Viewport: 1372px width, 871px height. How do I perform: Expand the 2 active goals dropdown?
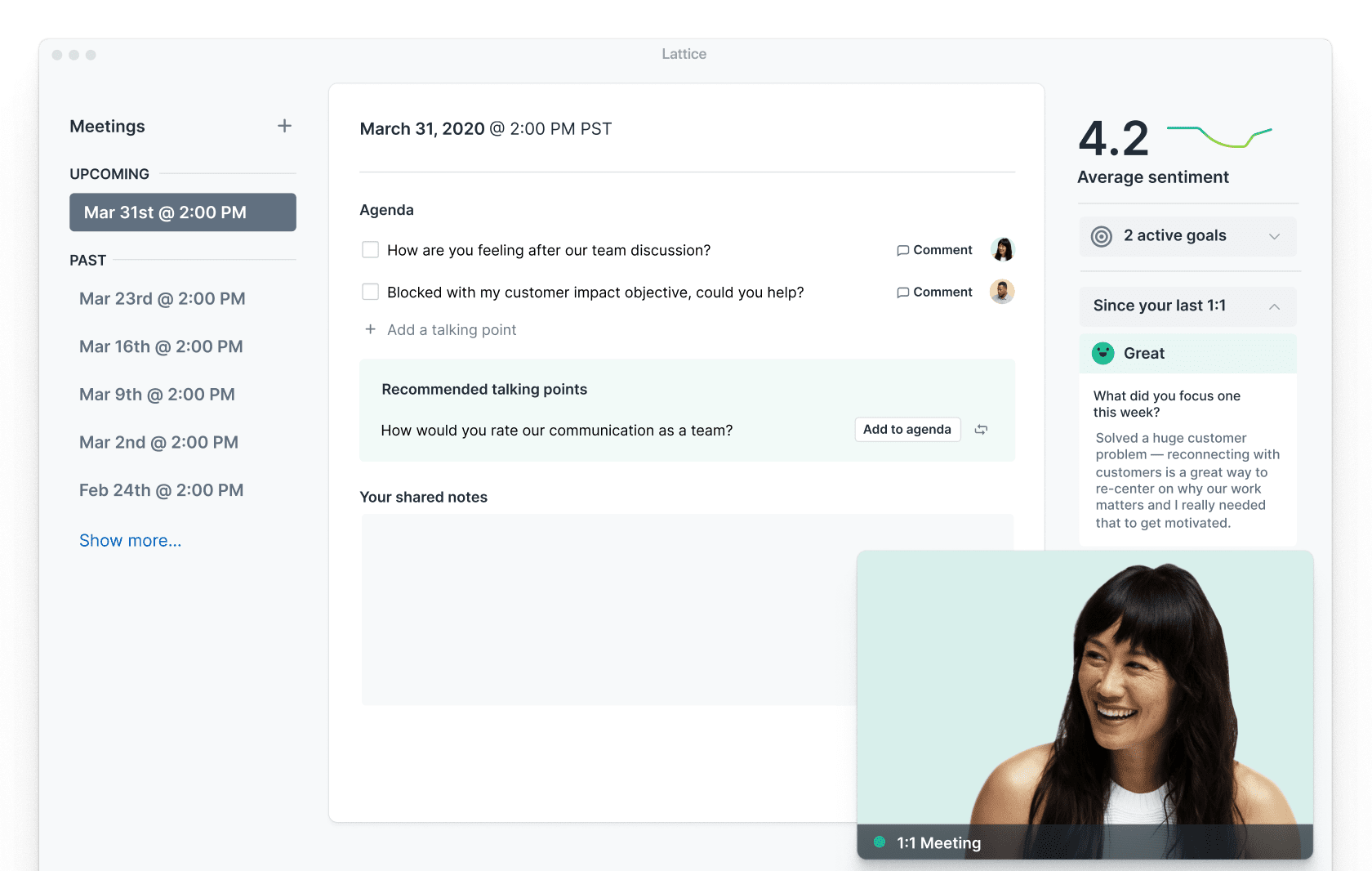pos(1188,236)
